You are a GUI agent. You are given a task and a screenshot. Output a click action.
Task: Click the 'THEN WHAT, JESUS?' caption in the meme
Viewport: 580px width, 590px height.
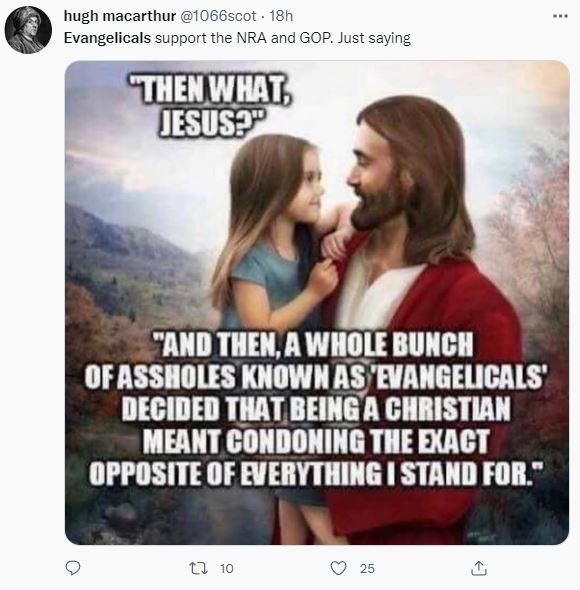pos(212,107)
